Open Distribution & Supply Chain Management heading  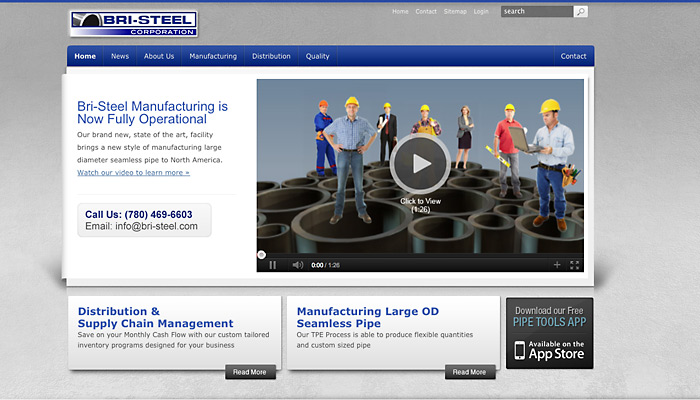click(x=155, y=317)
